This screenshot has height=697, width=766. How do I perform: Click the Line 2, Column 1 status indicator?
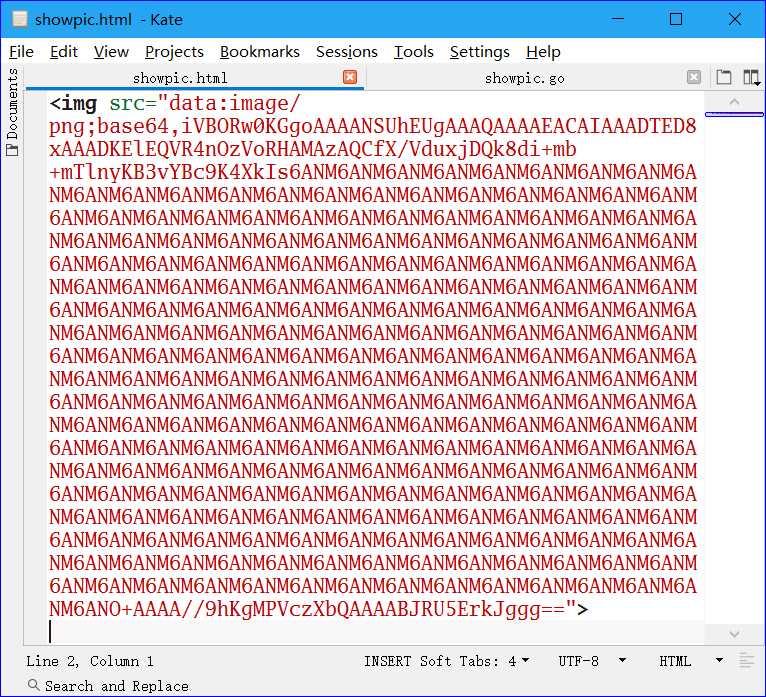(x=90, y=661)
